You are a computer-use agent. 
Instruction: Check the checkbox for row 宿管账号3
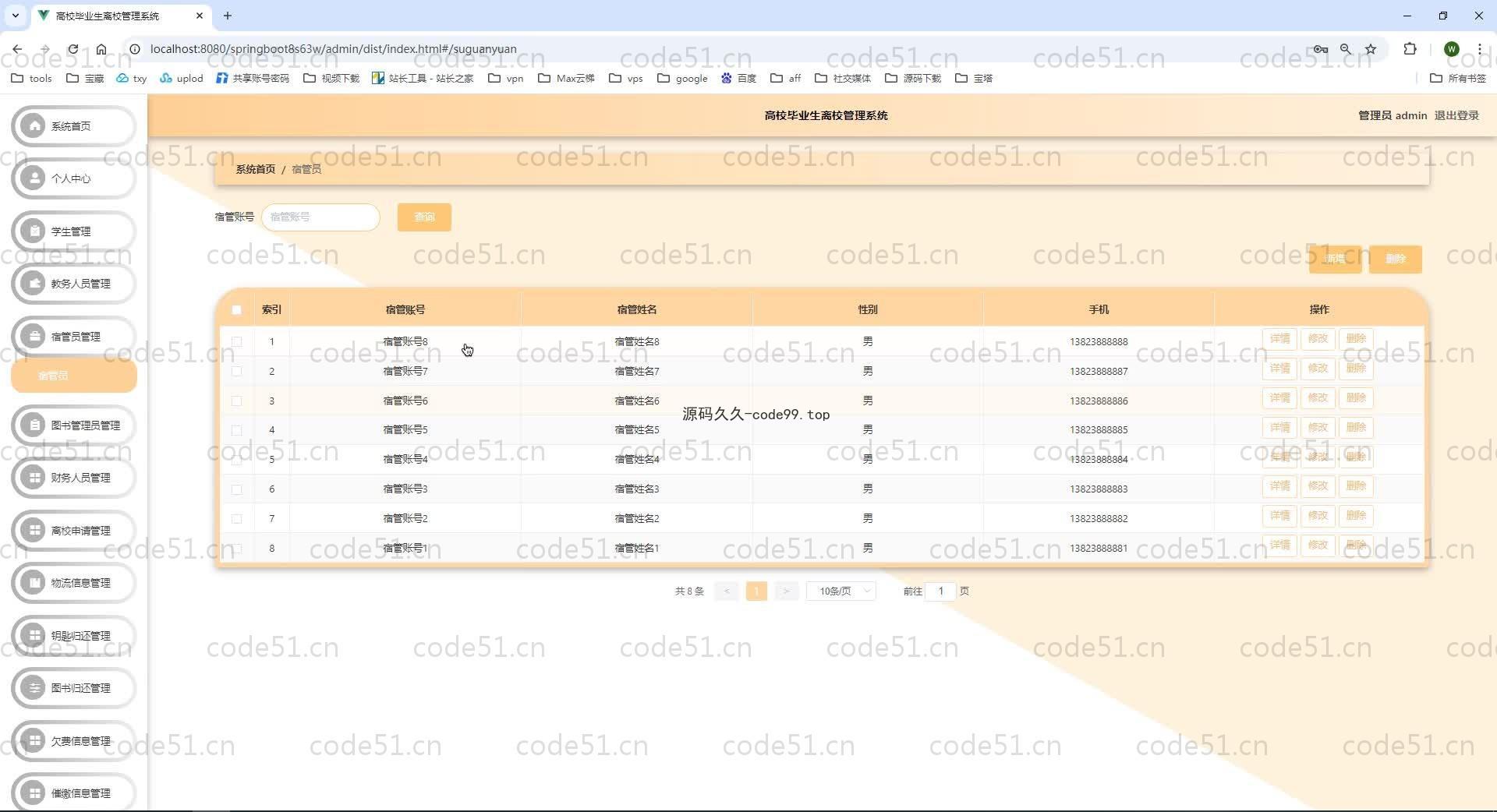coord(237,489)
